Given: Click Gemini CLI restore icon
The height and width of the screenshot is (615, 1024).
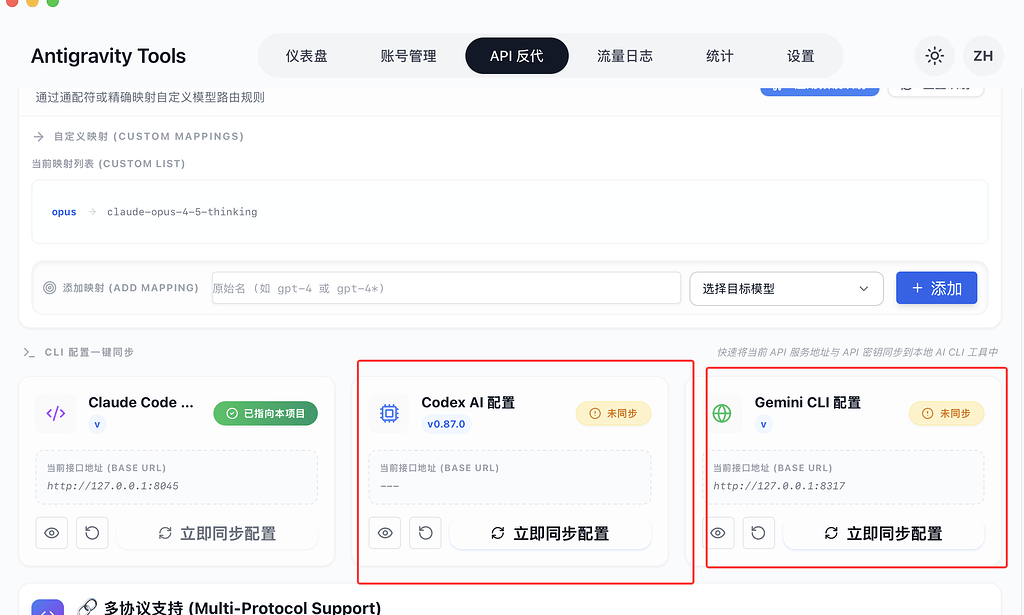Looking at the screenshot, I should click(x=759, y=533).
